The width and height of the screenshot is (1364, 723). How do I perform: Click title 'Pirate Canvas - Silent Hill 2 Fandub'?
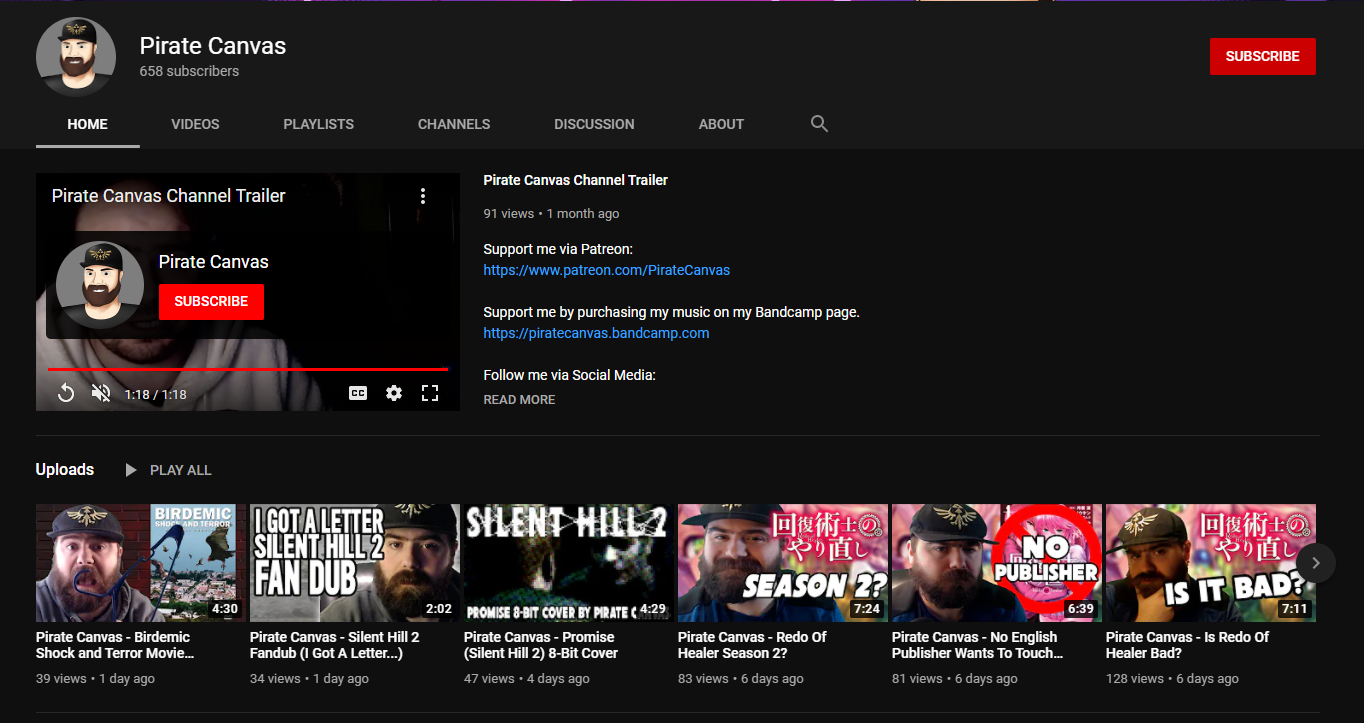pos(335,645)
